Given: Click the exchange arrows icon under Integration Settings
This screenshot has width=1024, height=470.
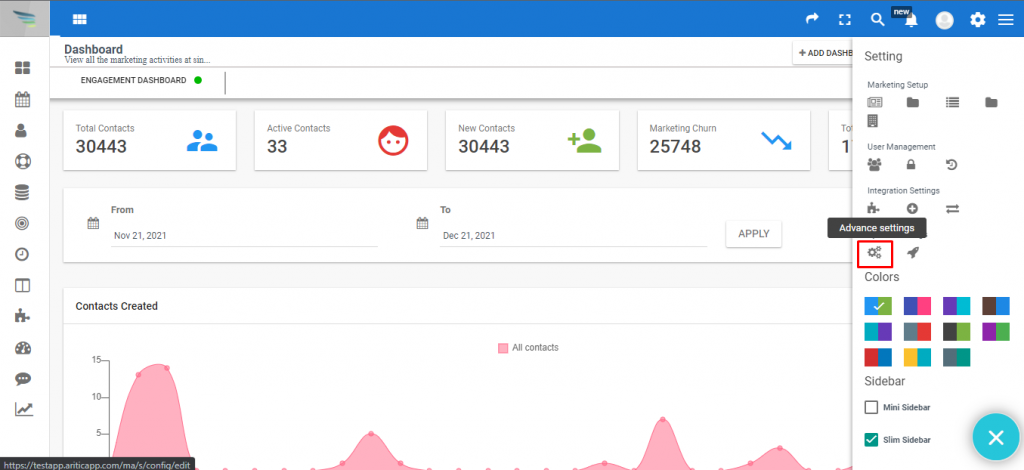Looking at the screenshot, I should click(x=952, y=209).
